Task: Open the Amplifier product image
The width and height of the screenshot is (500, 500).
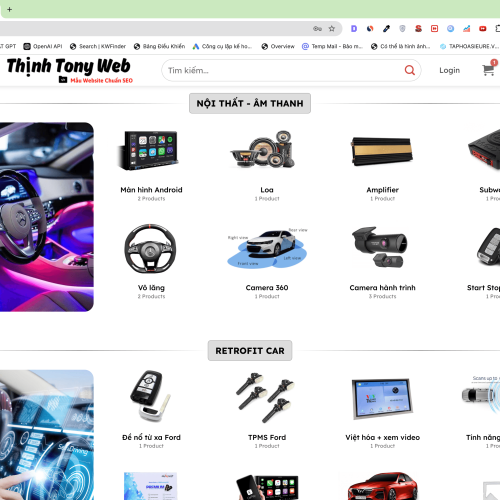Action: (382, 151)
